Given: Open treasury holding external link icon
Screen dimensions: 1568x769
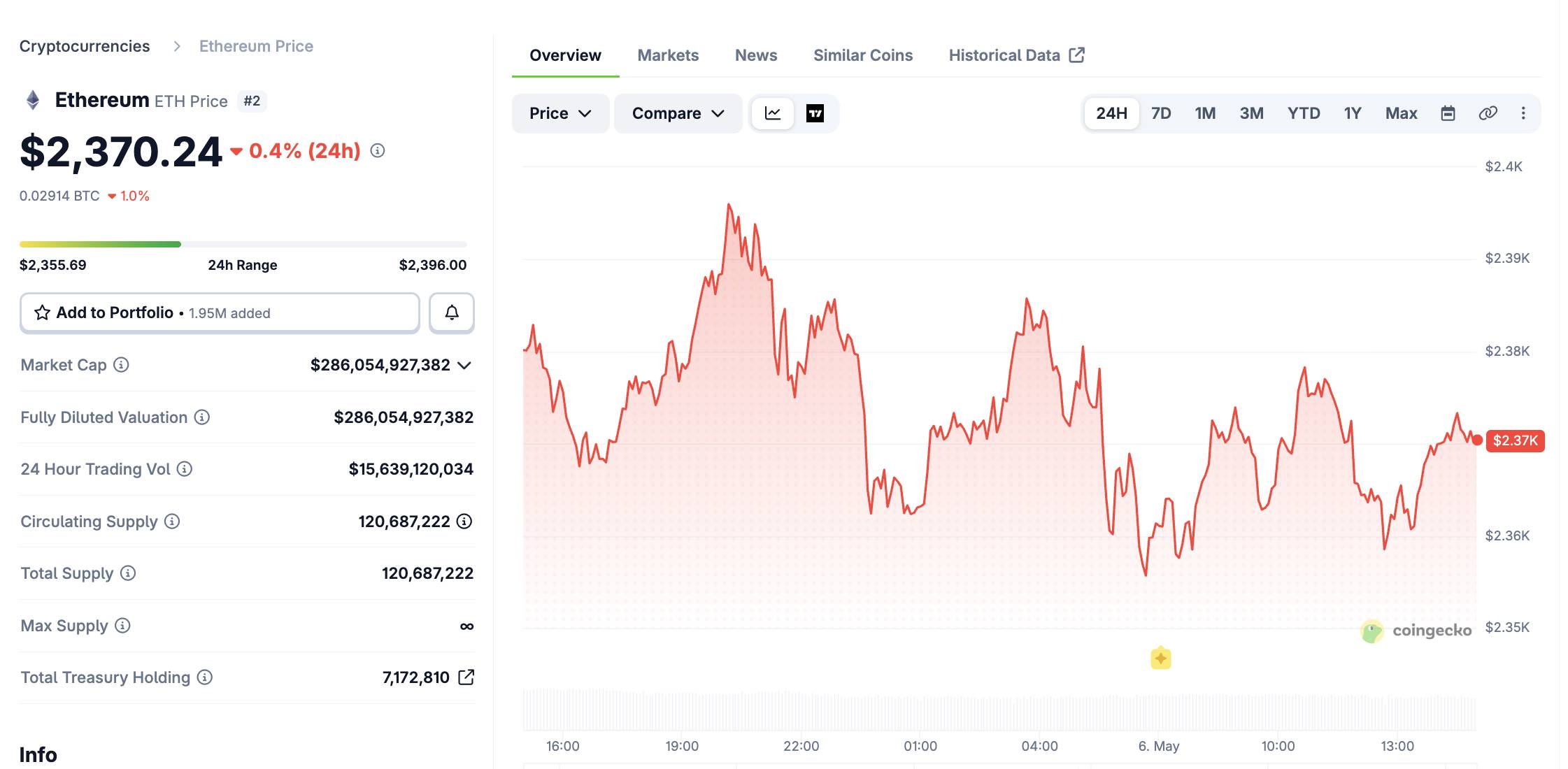Looking at the screenshot, I should coord(466,677).
